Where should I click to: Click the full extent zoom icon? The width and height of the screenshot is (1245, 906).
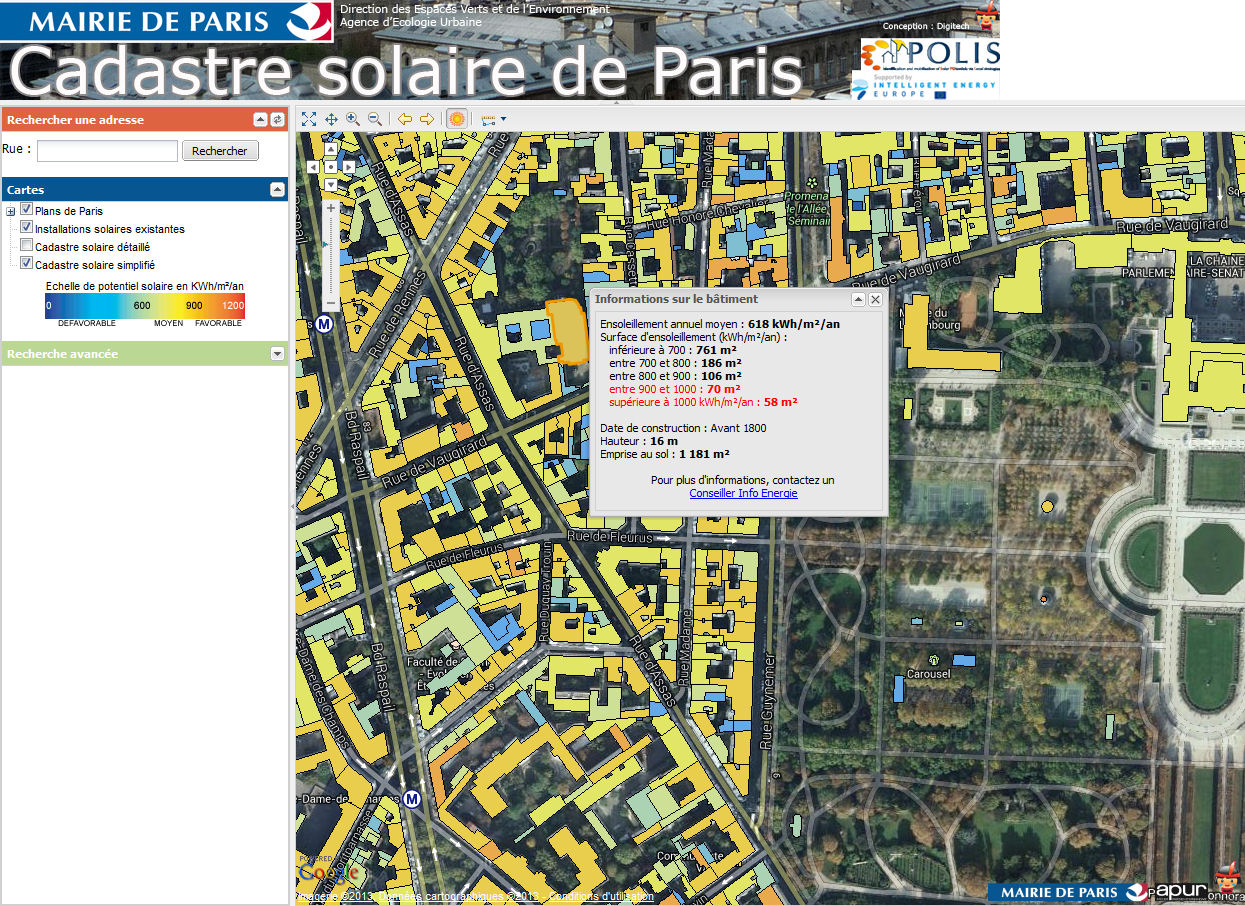309,119
